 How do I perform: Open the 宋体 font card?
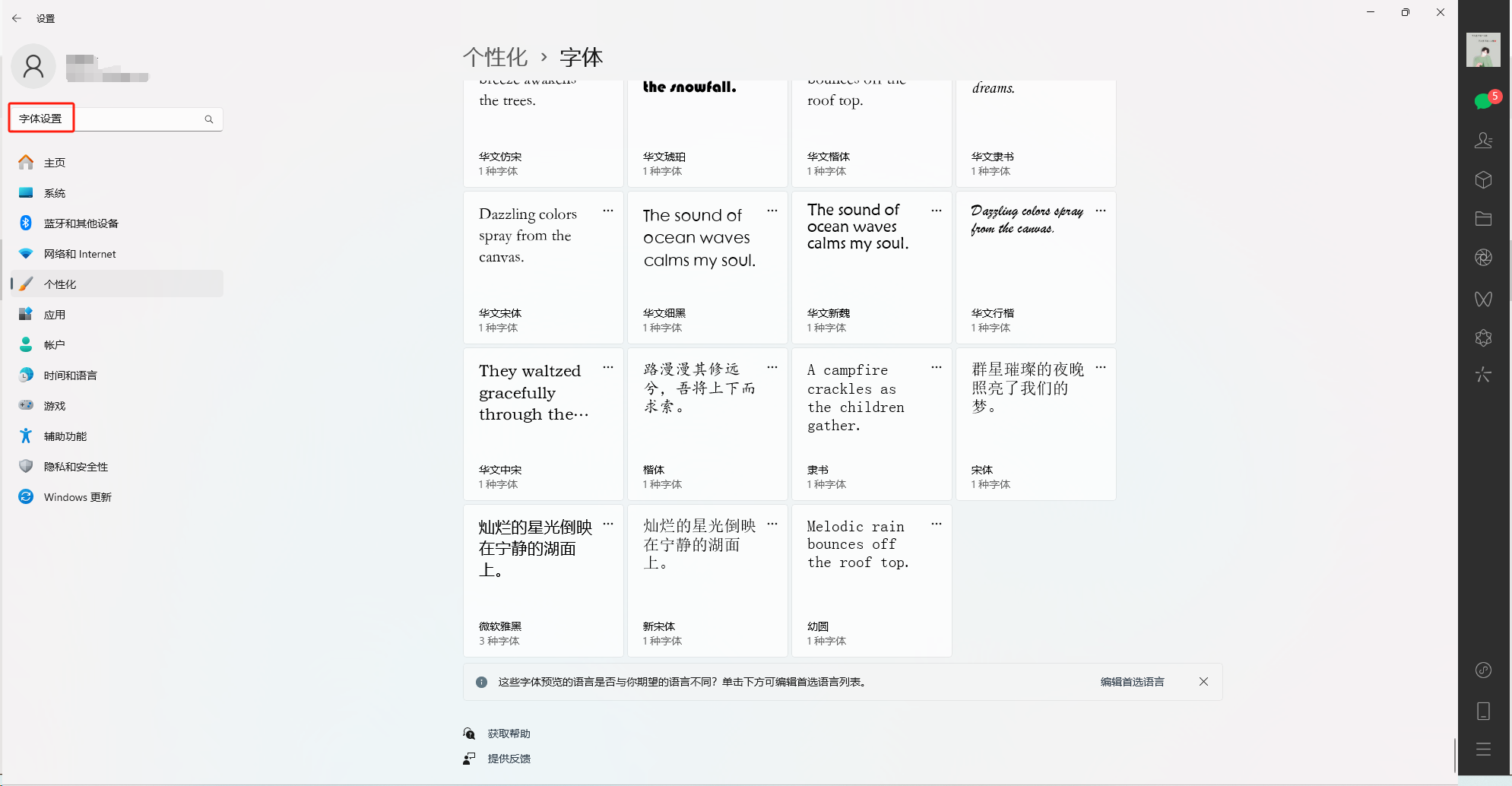click(x=1036, y=424)
